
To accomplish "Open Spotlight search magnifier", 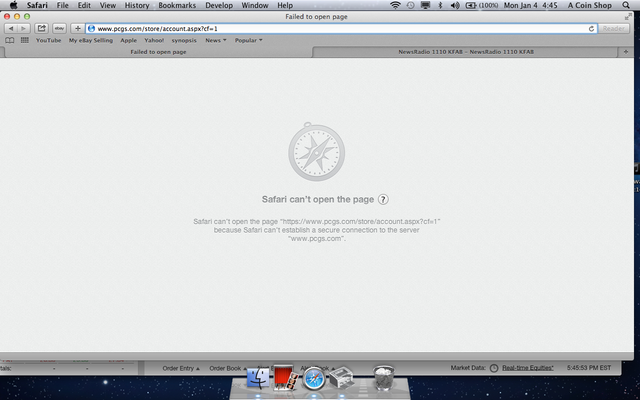I will coord(626,5).
